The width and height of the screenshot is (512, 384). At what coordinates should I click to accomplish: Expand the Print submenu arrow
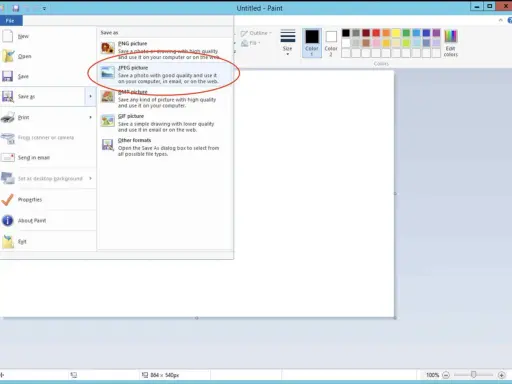[x=90, y=117]
